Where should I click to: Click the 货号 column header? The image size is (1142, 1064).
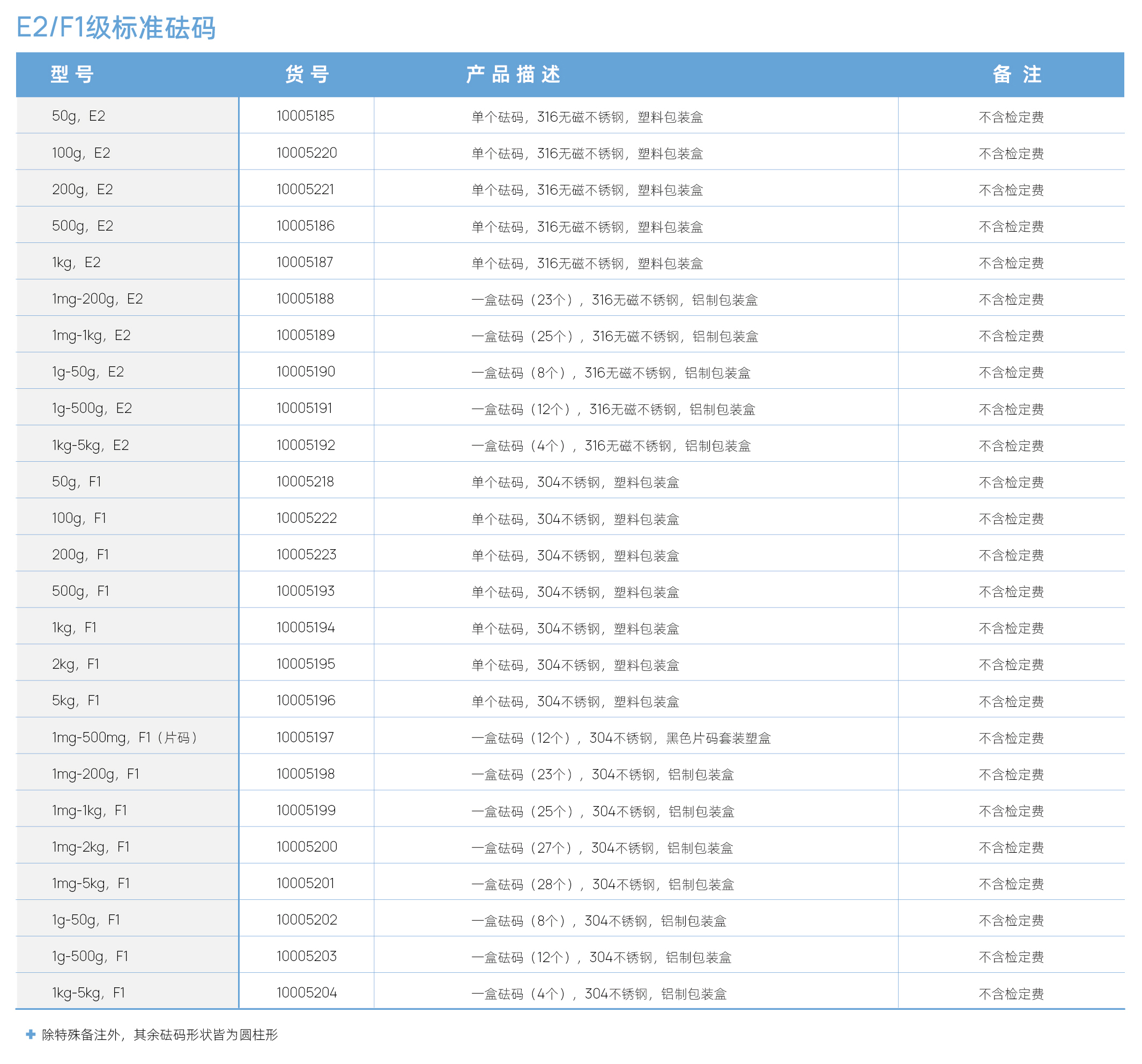click(x=307, y=74)
